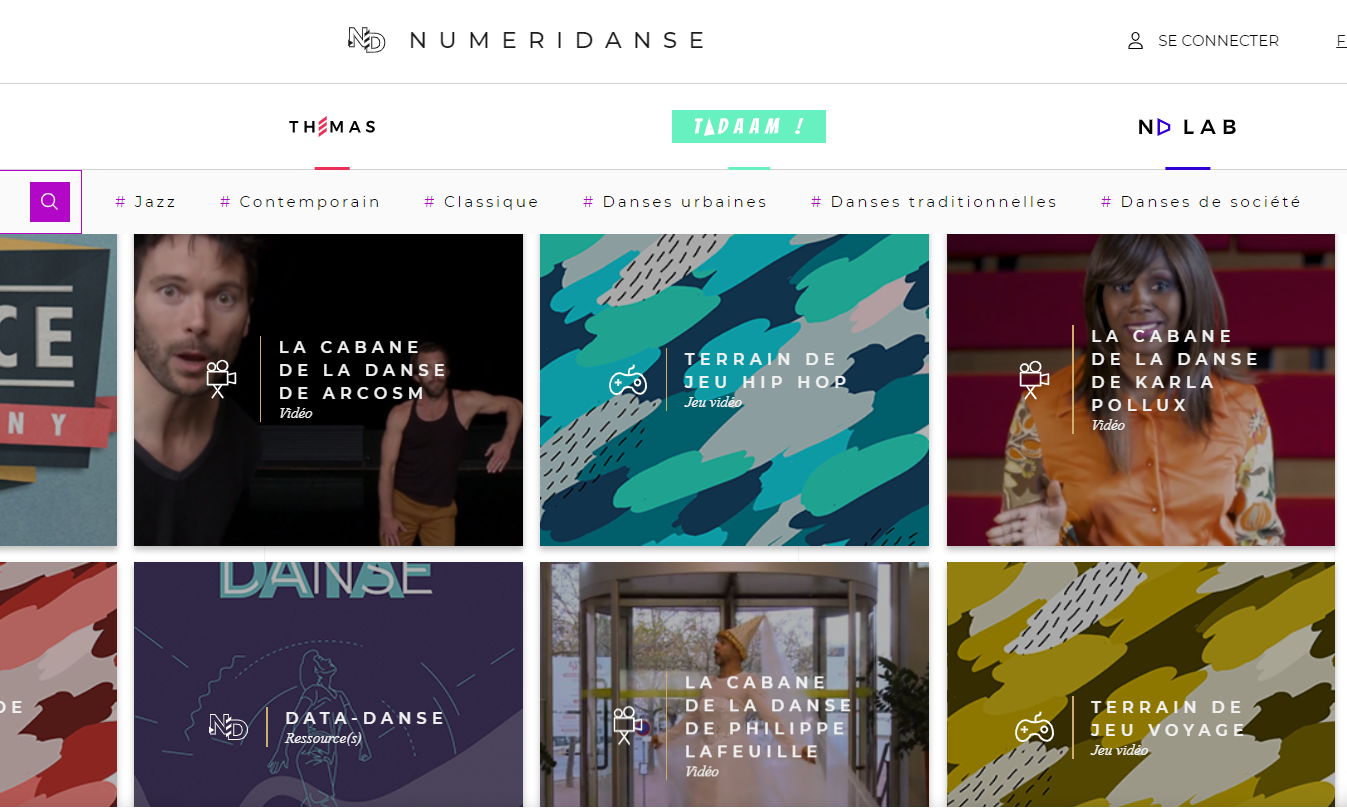1347x811 pixels.
Task: Click the user profile icon beside Se connecter
Action: [x=1135, y=41]
